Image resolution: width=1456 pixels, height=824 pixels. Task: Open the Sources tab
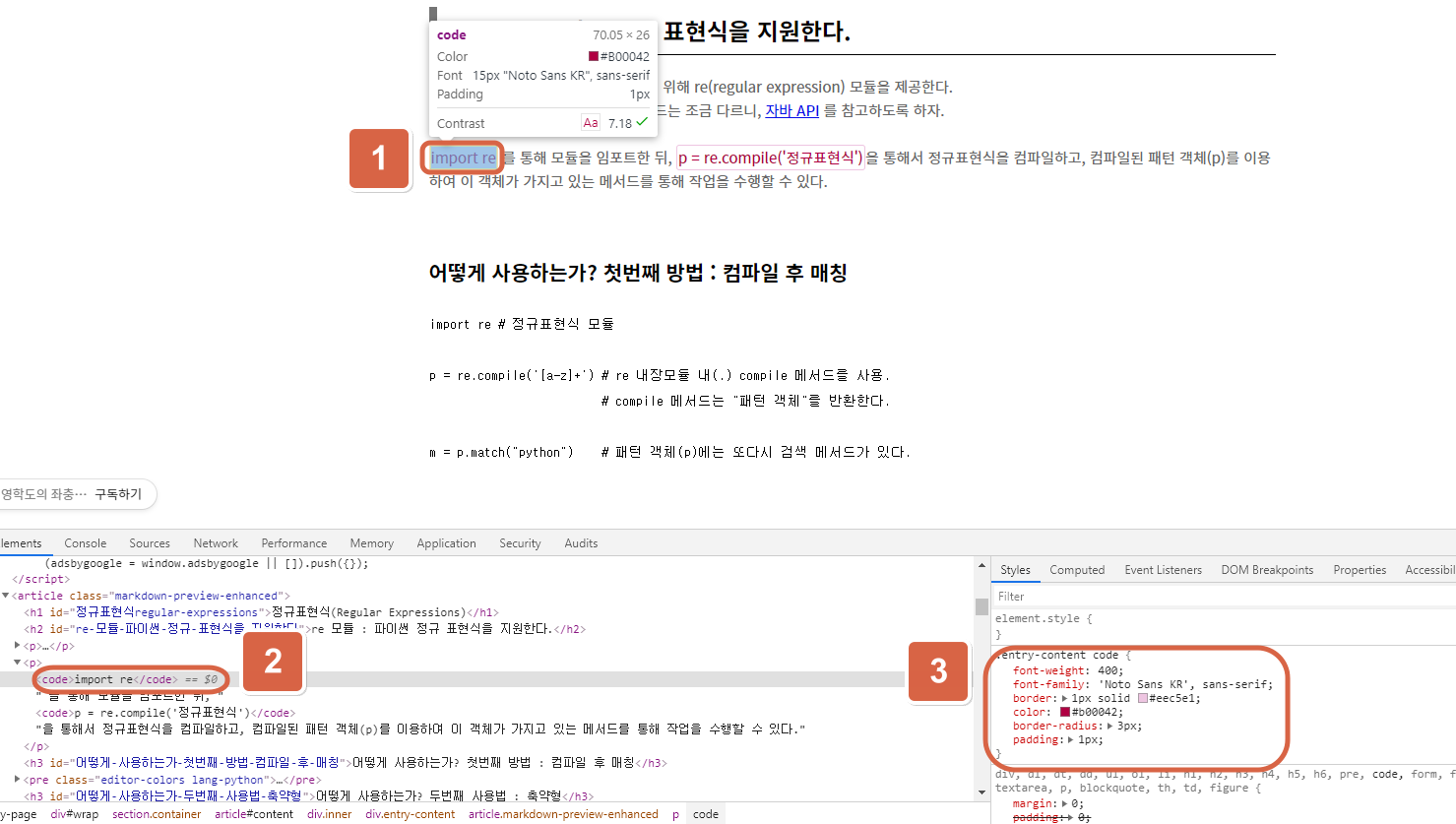click(x=150, y=543)
